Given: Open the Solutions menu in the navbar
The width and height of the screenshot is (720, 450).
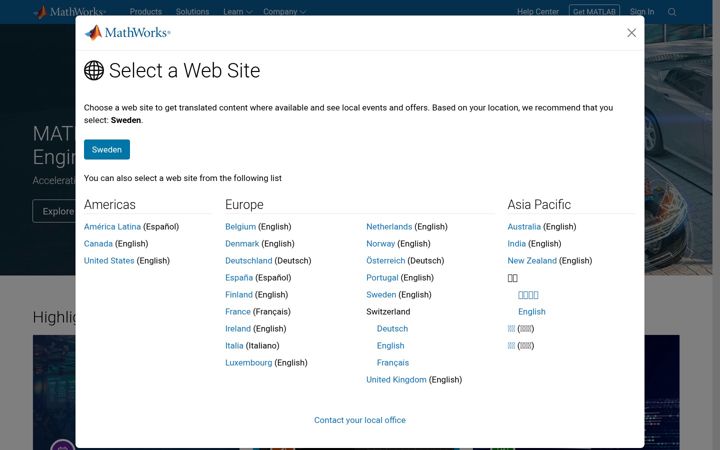Looking at the screenshot, I should pos(192,12).
